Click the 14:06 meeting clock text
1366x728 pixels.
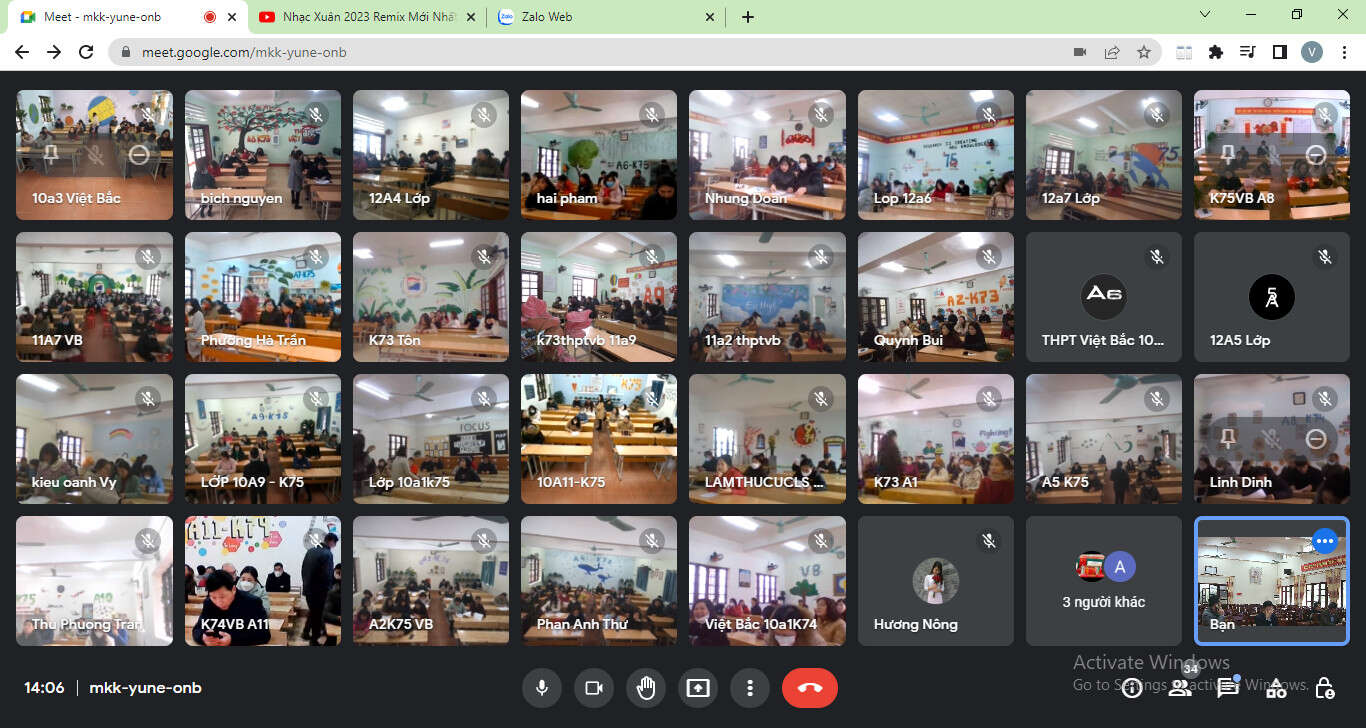[x=44, y=688]
